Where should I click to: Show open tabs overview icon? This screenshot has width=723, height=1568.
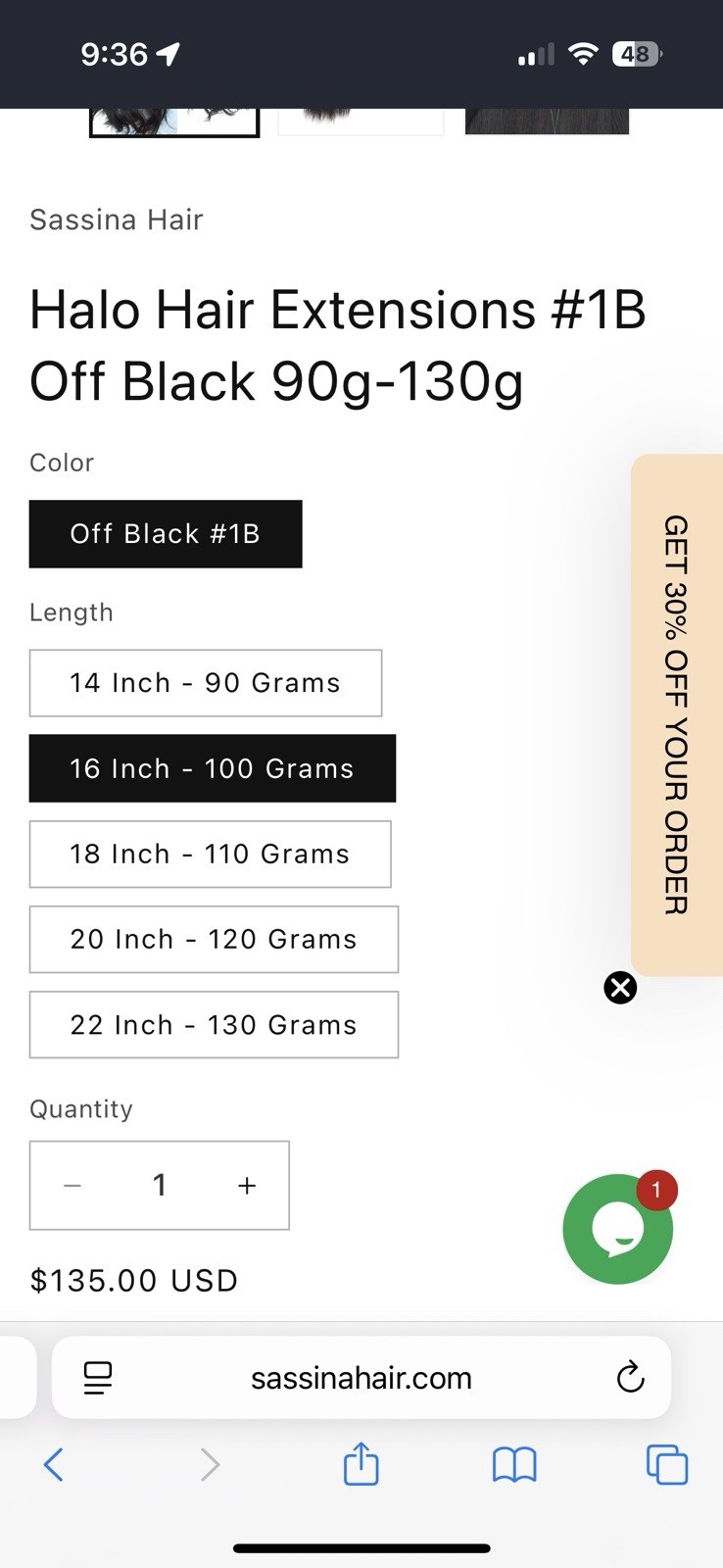[x=667, y=1465]
